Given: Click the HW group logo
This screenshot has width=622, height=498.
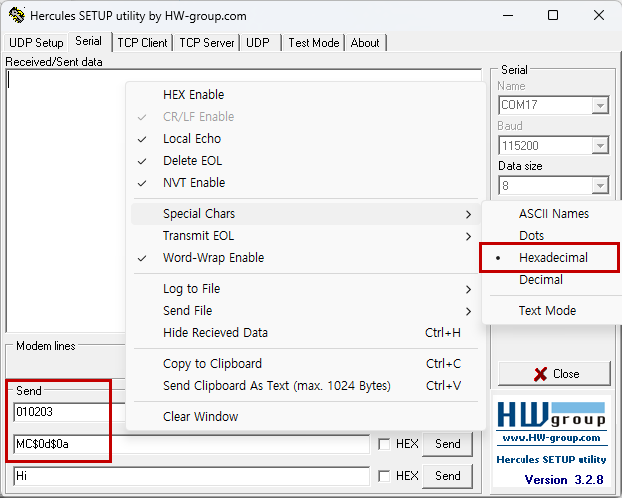Looking at the screenshot, I should point(551,415).
